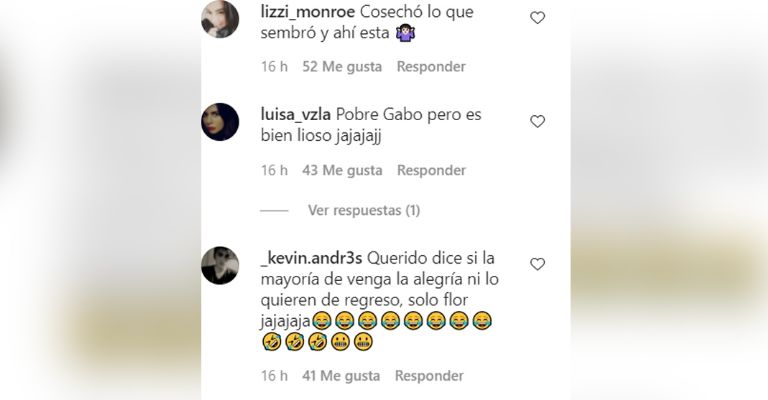Like lizzi_monroe's comment with heart icon
This screenshot has width=768, height=400.
coord(537,18)
